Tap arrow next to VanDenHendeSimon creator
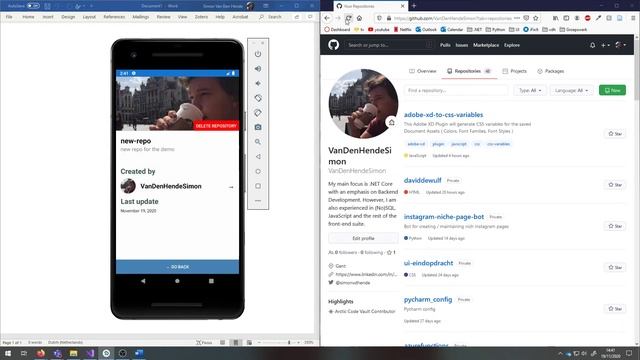 231,187
